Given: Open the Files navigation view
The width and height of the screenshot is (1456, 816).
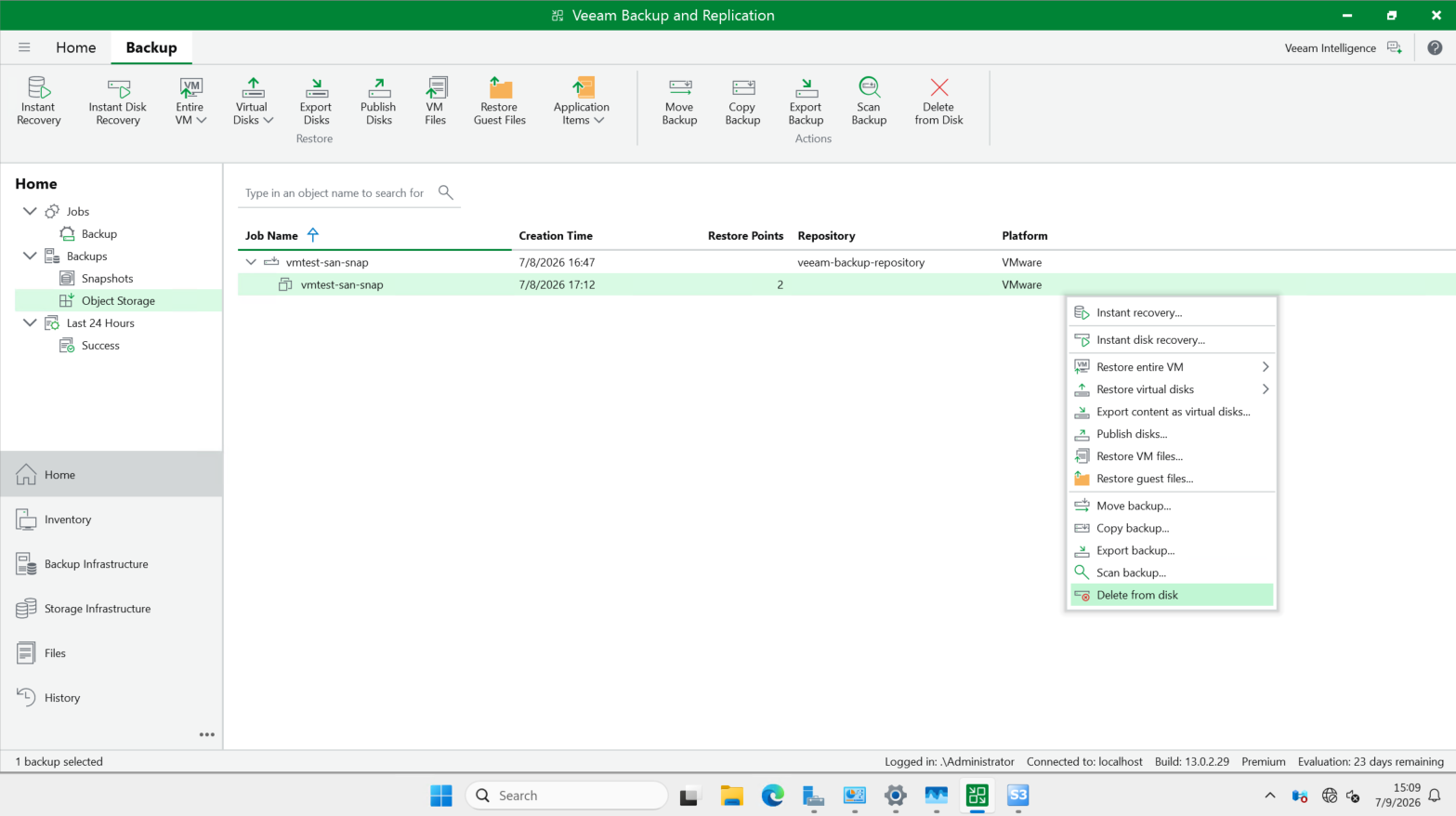Looking at the screenshot, I should (x=111, y=653).
